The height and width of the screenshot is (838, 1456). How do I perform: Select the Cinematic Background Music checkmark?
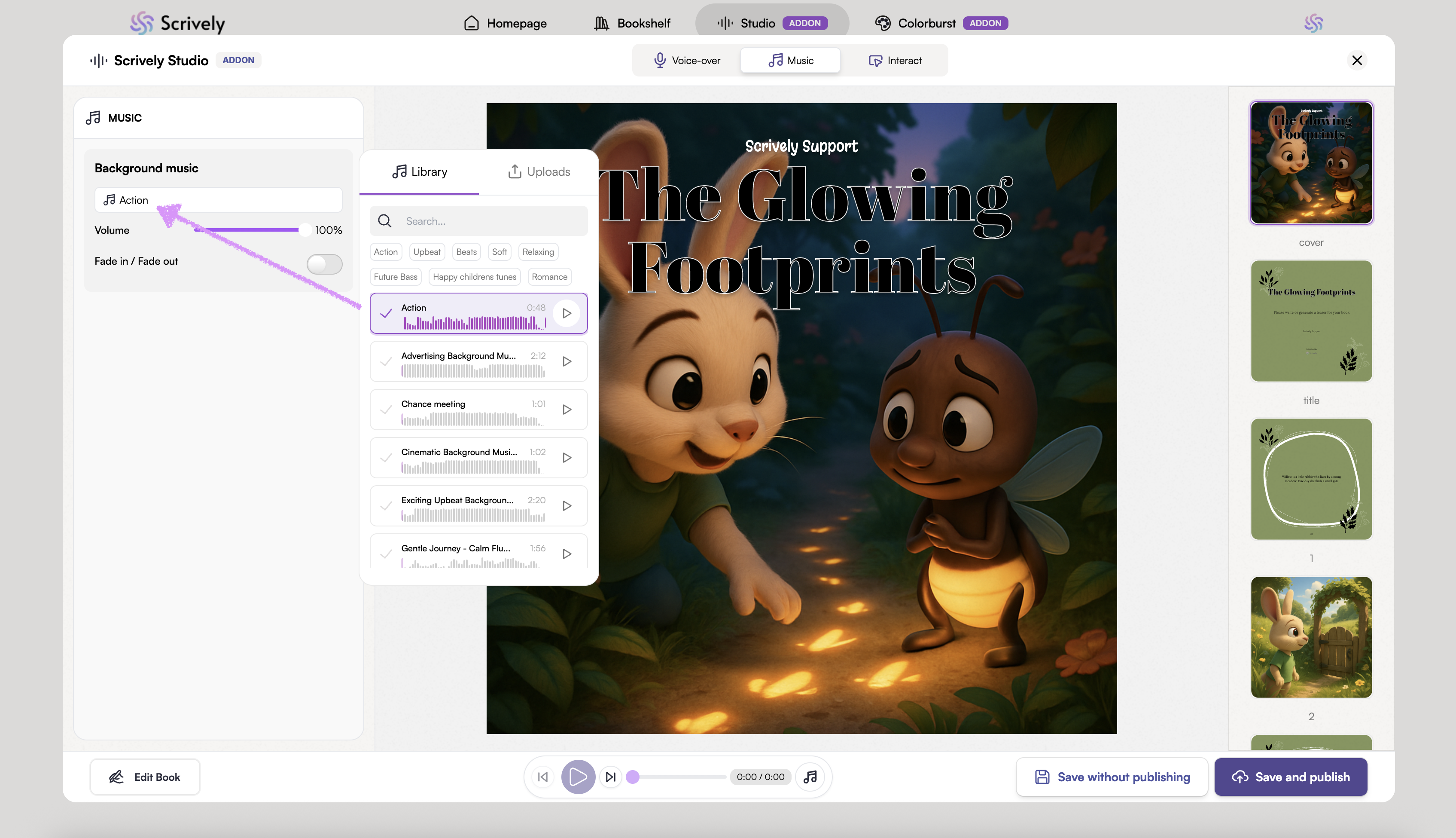coord(386,458)
